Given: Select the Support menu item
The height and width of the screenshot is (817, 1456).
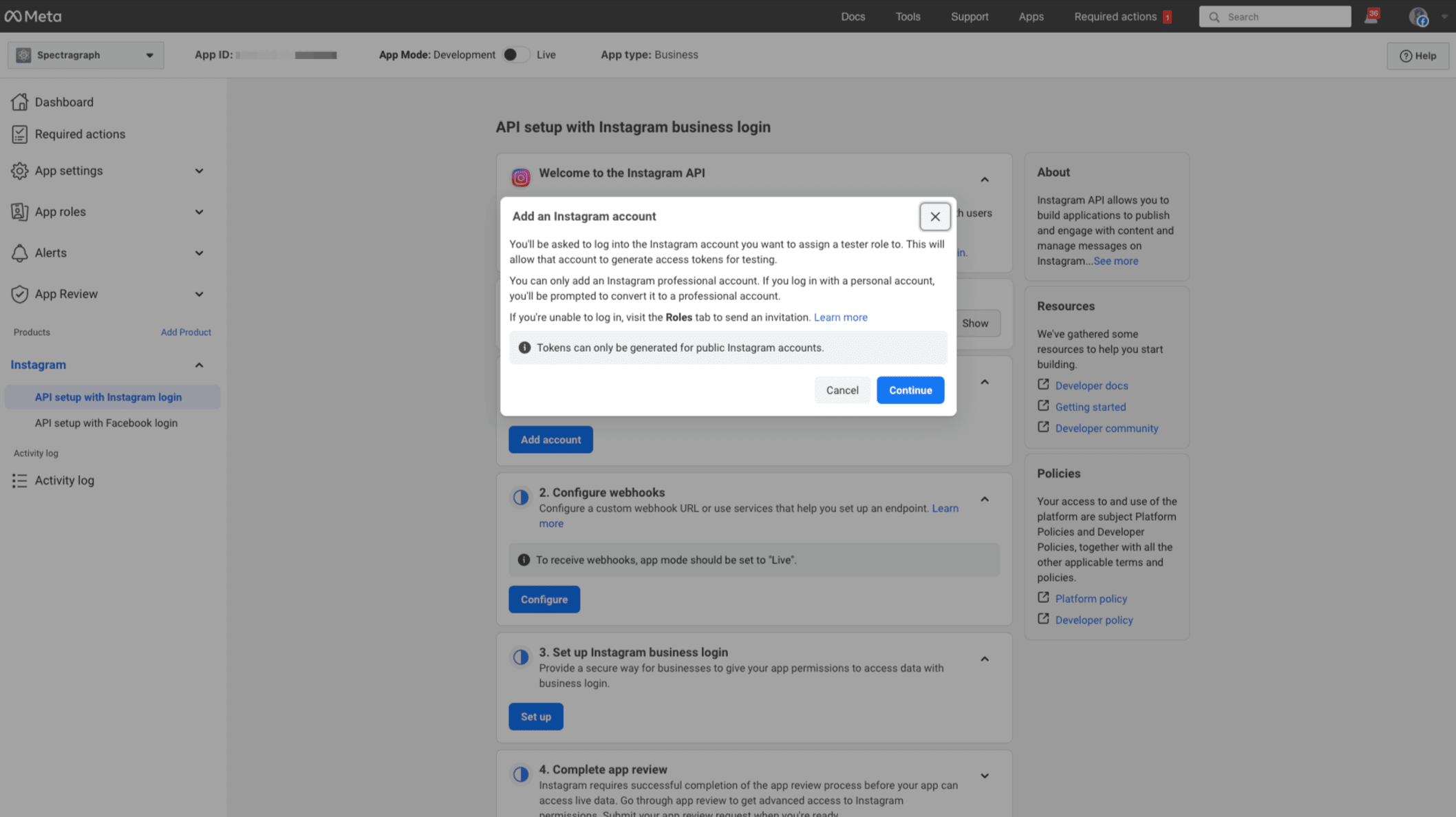Looking at the screenshot, I should pyautogui.click(x=969, y=16).
